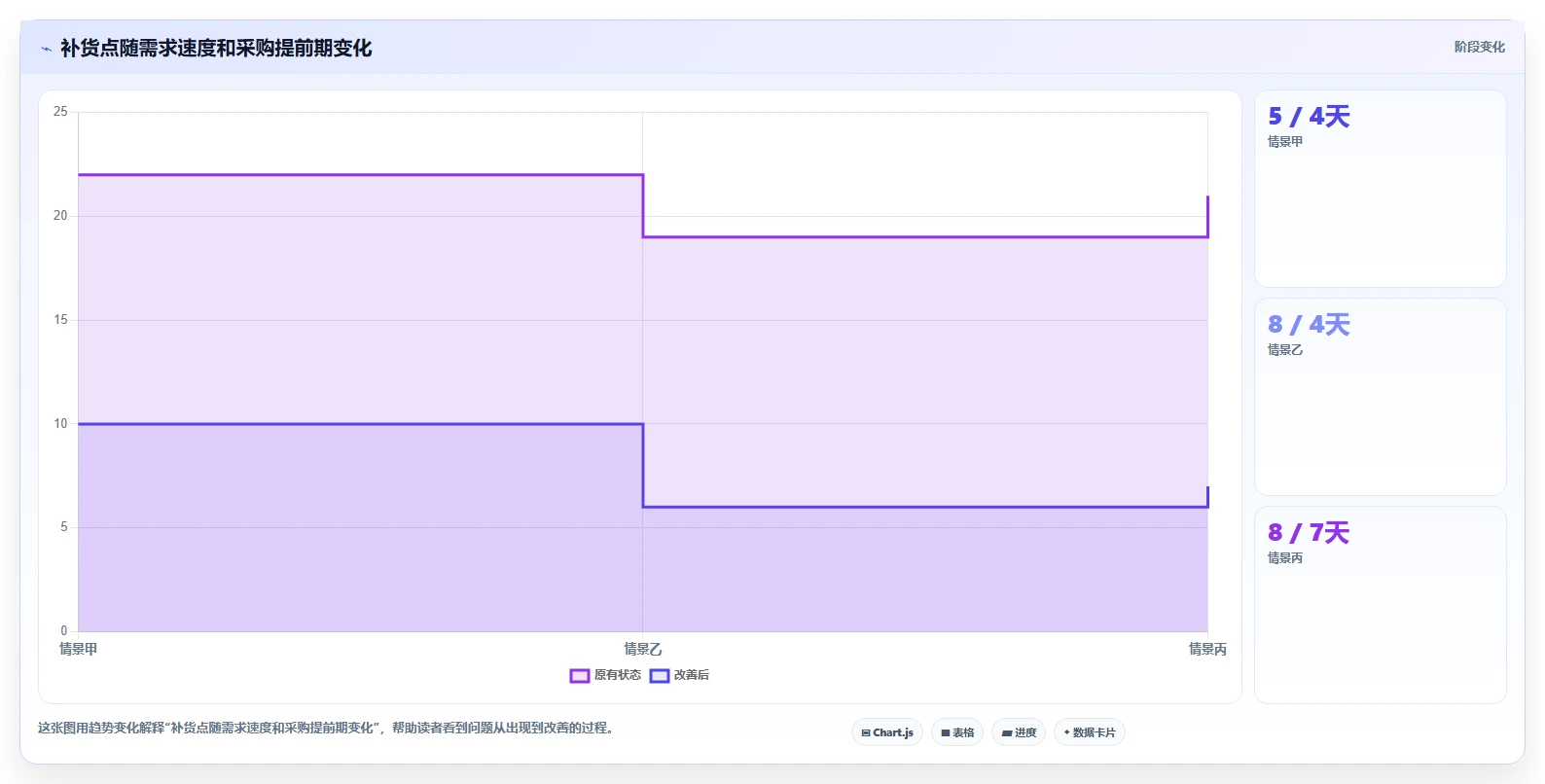The height and width of the screenshot is (784, 1545).
Task: Click the 阶段变化 label in the header
Action: coord(1479,47)
